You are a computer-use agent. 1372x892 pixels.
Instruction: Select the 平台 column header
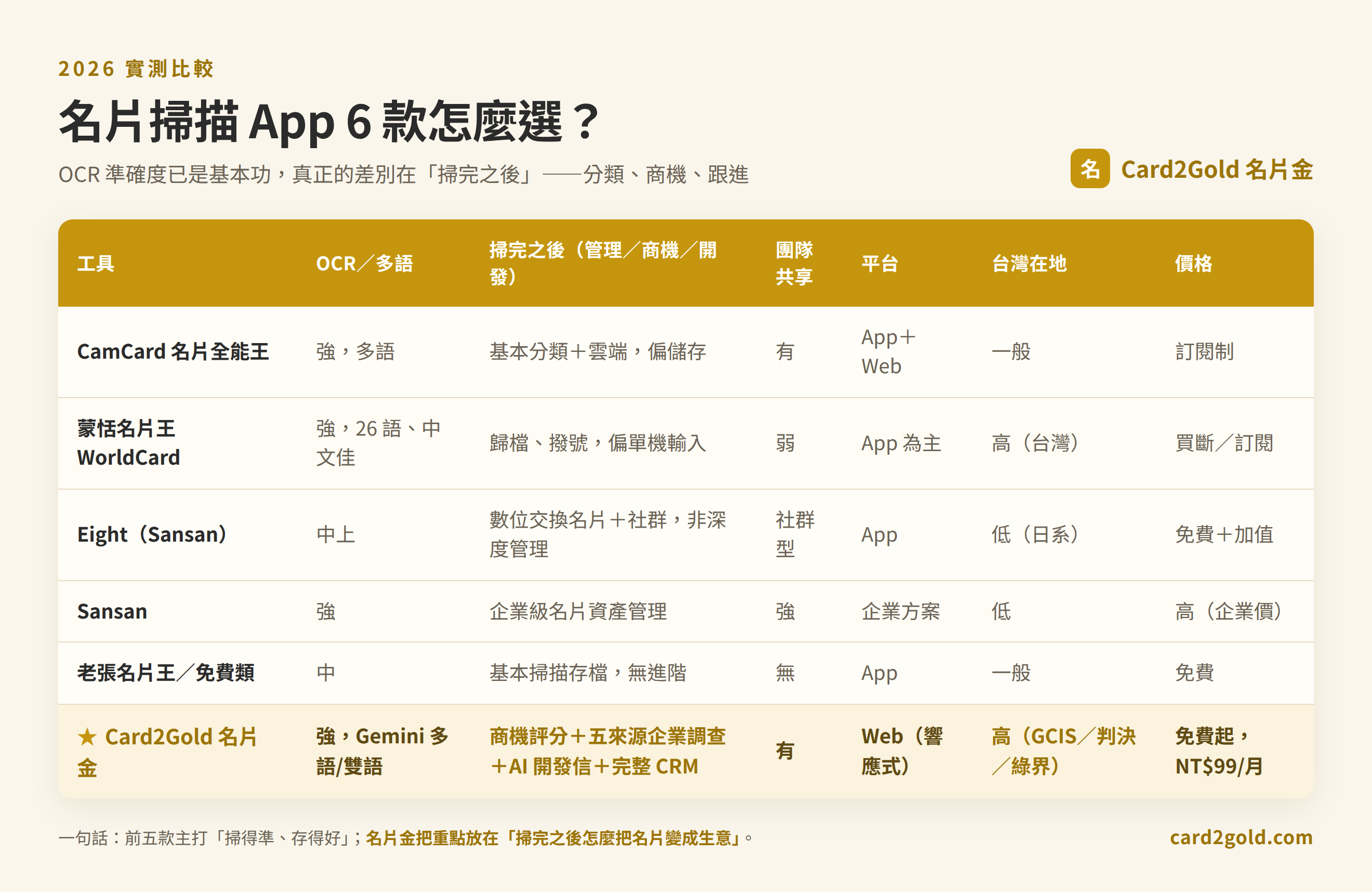[x=880, y=264]
